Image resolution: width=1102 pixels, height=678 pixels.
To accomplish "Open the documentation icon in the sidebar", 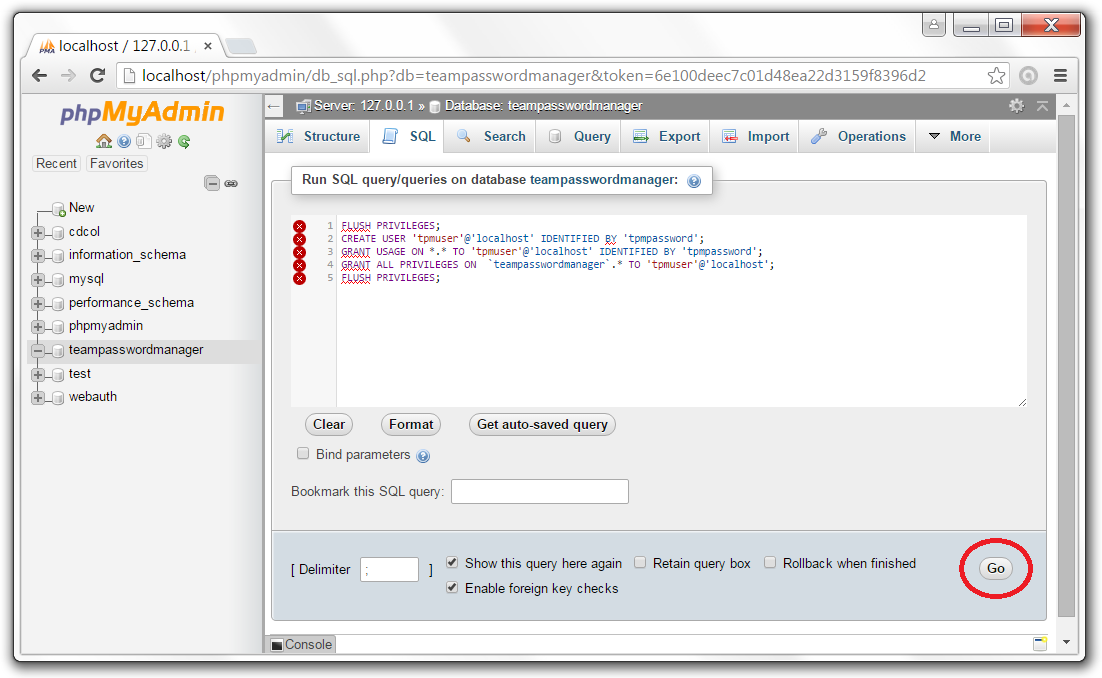I will [x=144, y=141].
